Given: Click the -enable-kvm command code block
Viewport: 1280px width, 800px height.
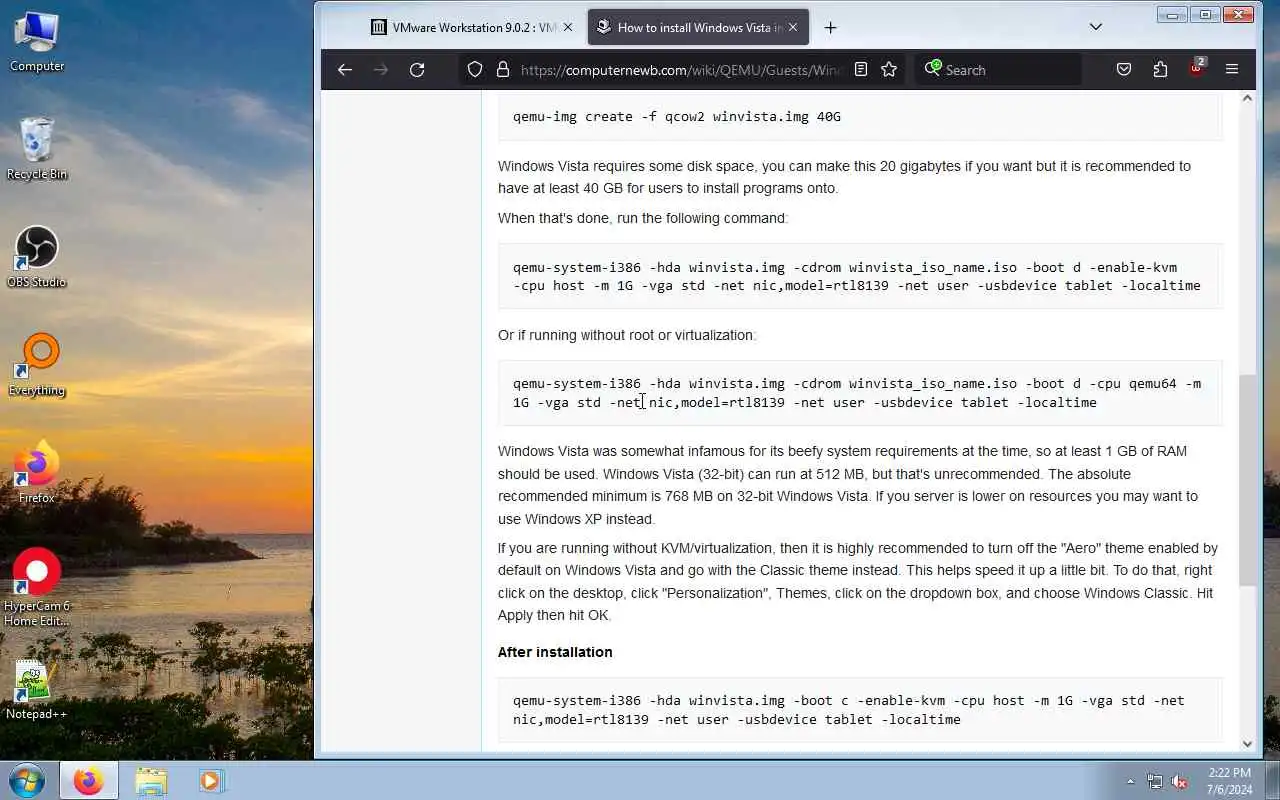Looking at the screenshot, I should pos(860,276).
